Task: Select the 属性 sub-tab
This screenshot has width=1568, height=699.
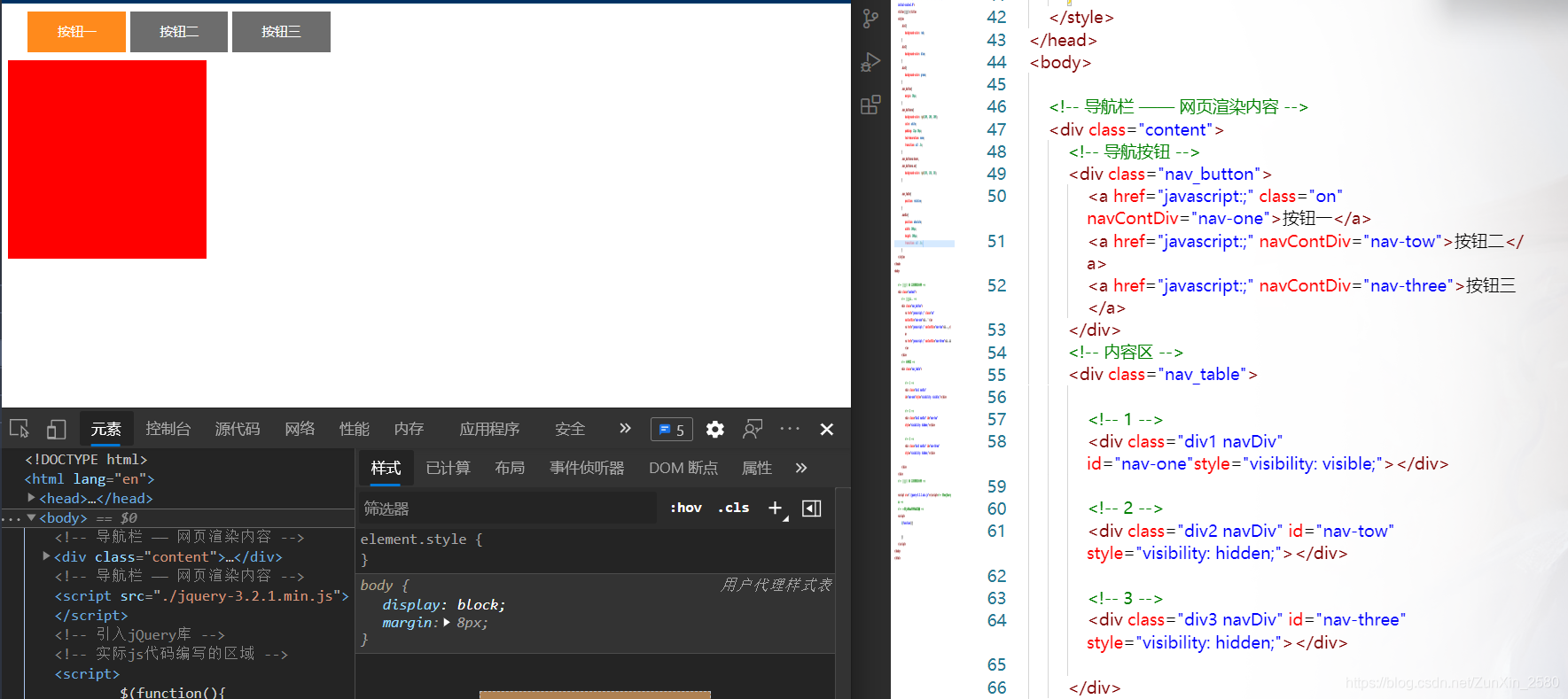Action: point(756,468)
